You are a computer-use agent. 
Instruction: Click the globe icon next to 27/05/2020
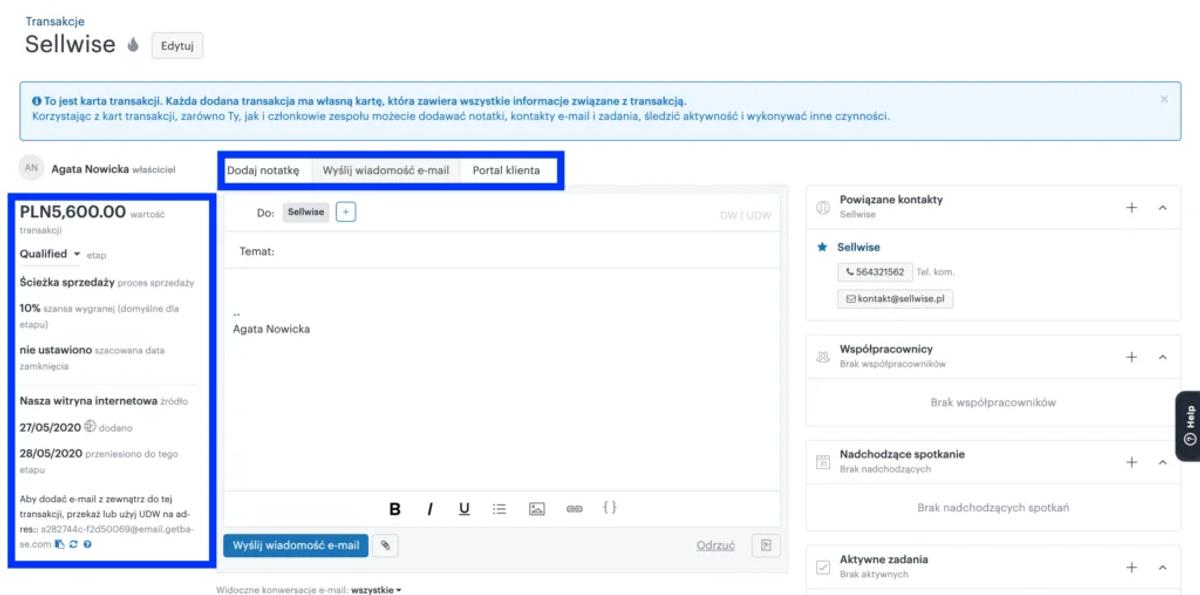point(90,427)
